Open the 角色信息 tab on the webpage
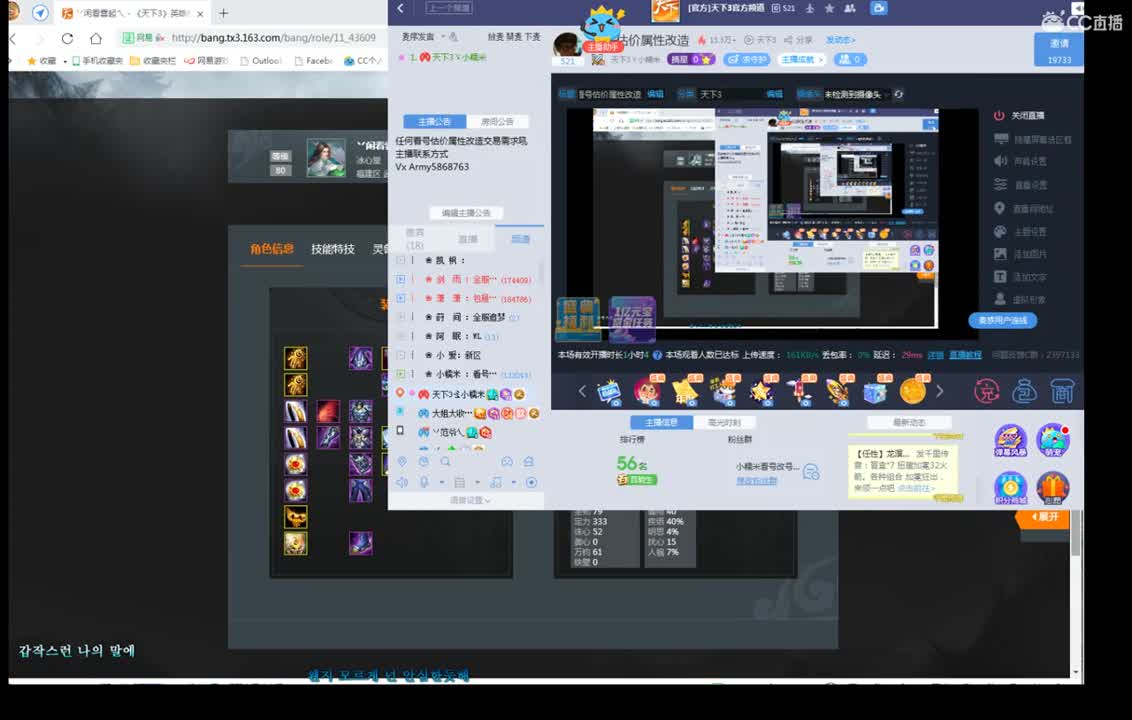Viewport: 1132px width, 720px height. point(272,249)
